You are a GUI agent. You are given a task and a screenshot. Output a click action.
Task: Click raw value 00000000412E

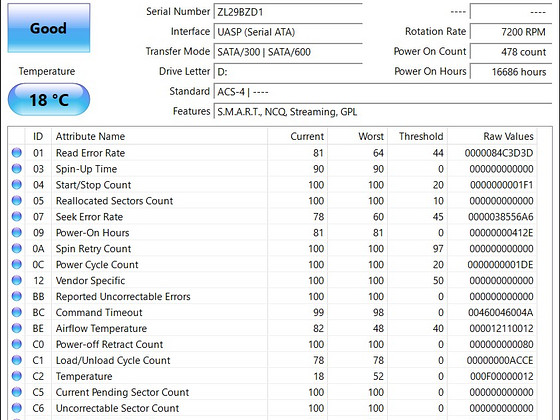click(501, 233)
